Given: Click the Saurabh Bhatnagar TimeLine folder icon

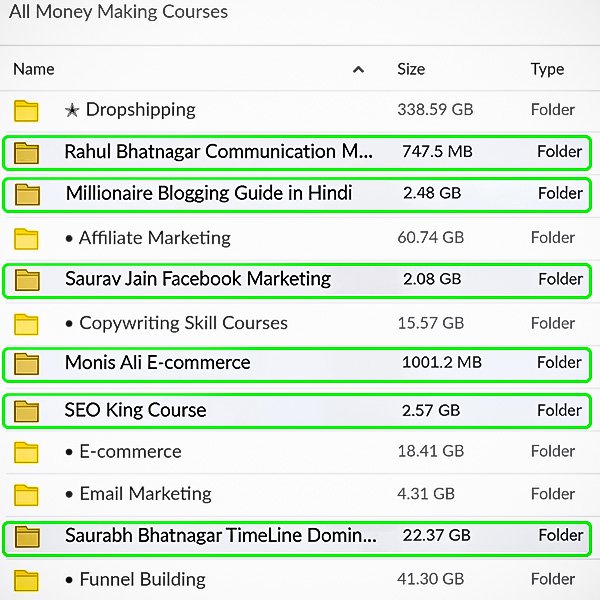Looking at the screenshot, I should click(x=27, y=536).
